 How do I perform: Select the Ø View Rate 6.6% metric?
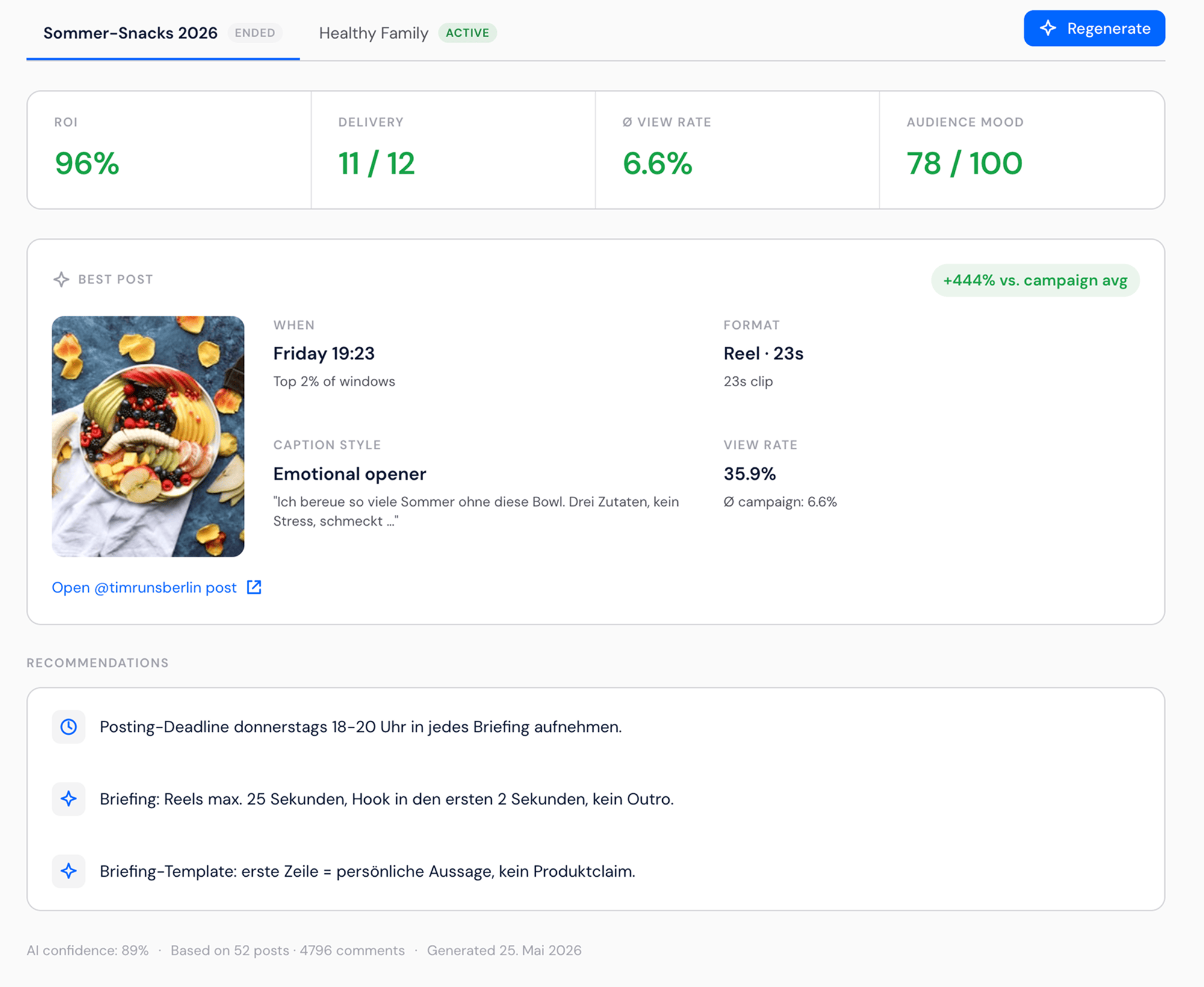coord(657,164)
